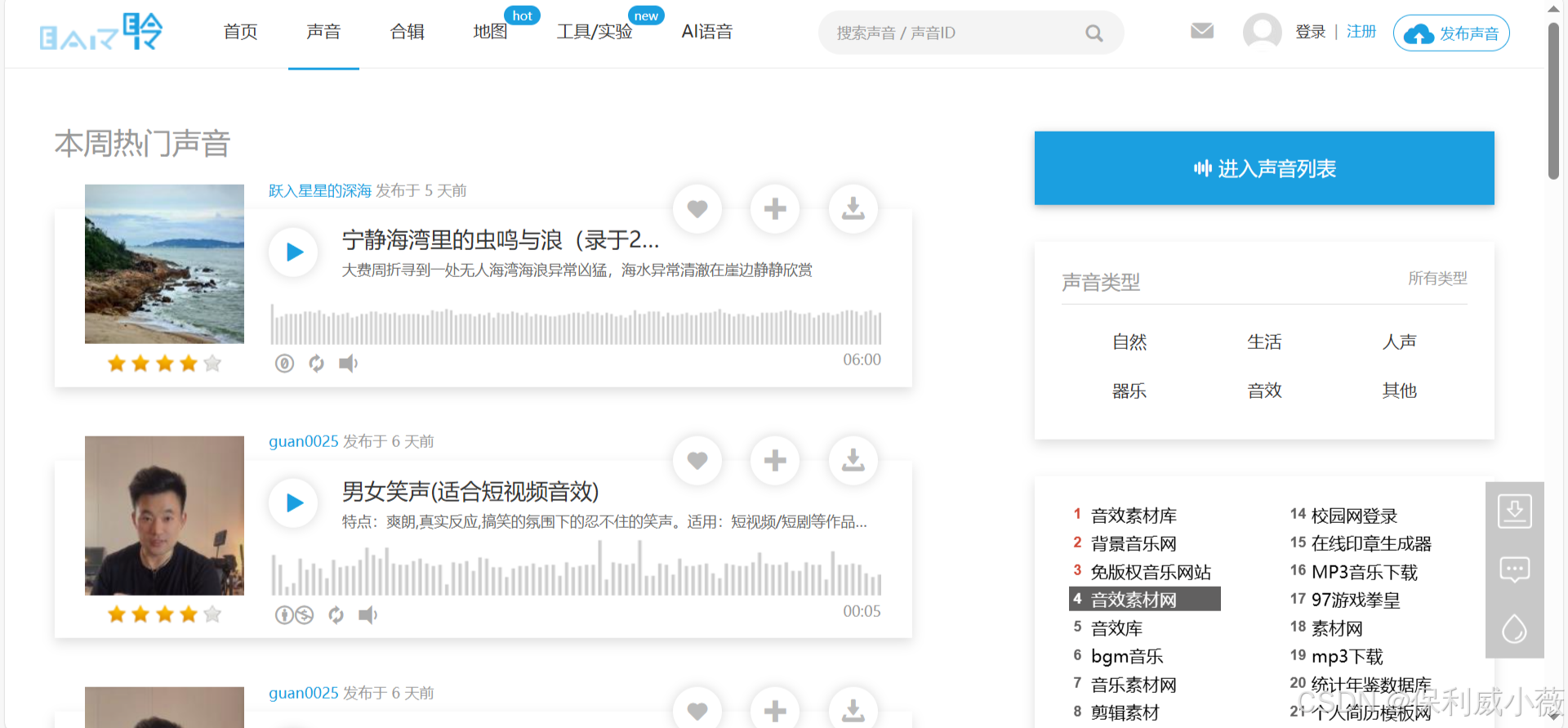Click ranked item 背景音乐网

(1134, 544)
